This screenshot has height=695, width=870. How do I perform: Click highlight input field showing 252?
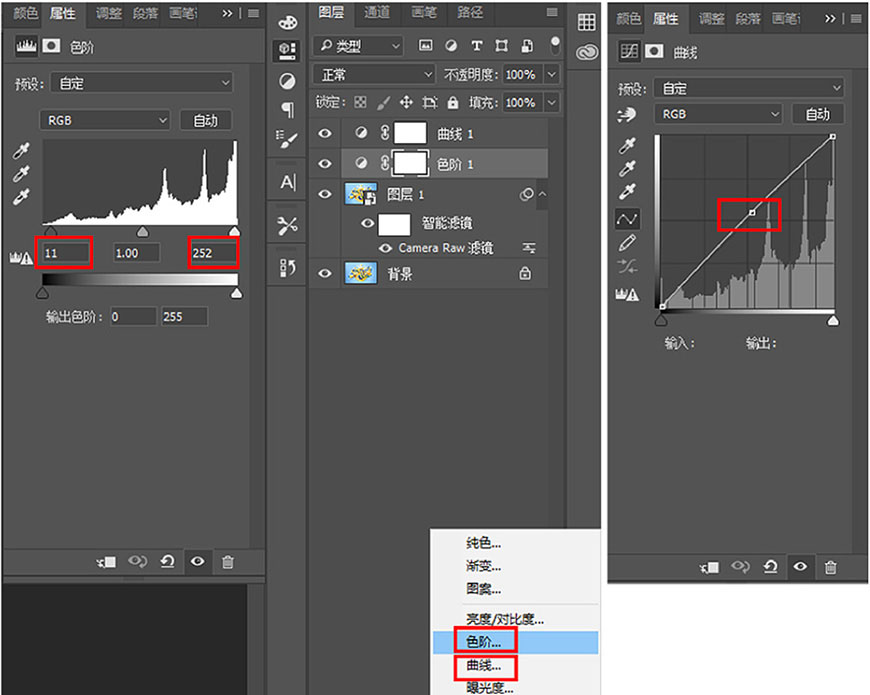(x=214, y=253)
